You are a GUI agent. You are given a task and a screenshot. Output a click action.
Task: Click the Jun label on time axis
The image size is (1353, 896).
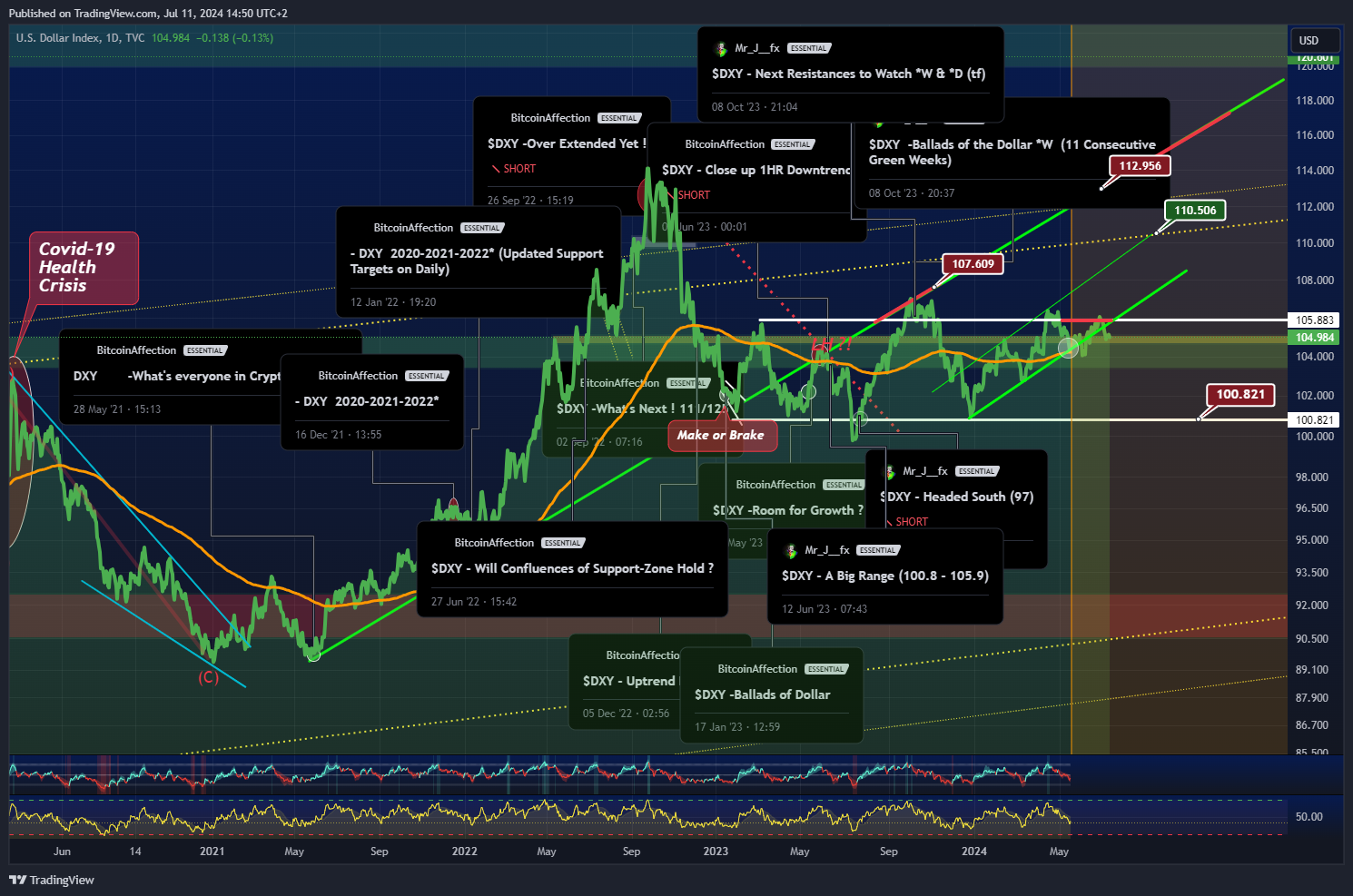click(x=62, y=852)
